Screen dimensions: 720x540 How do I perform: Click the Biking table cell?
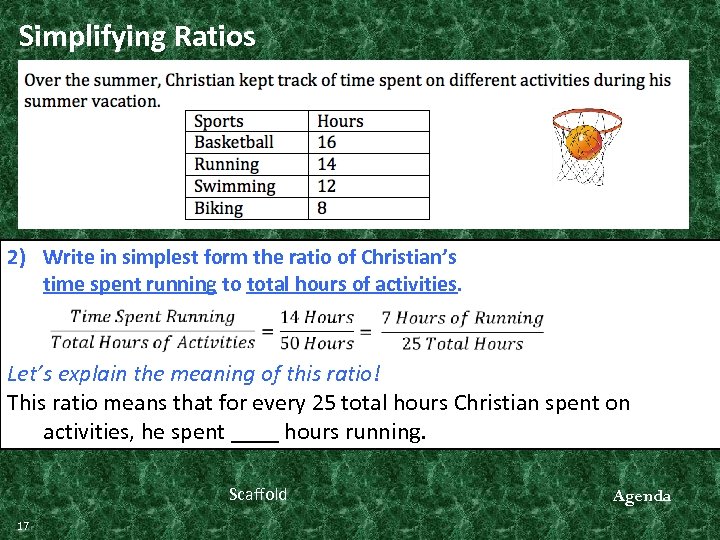(247, 208)
